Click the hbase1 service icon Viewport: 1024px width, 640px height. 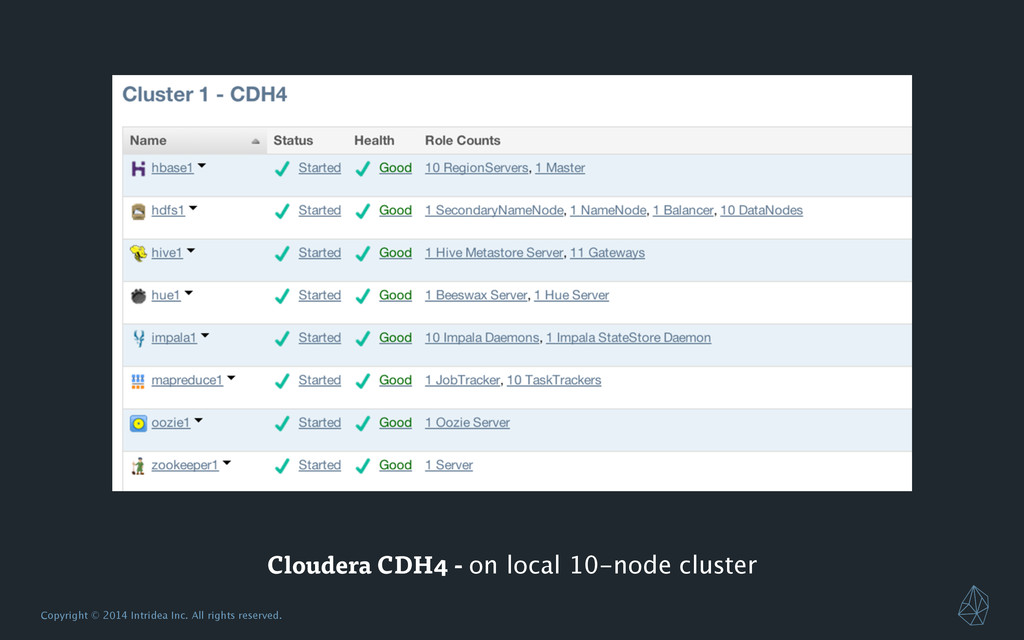[x=138, y=168]
